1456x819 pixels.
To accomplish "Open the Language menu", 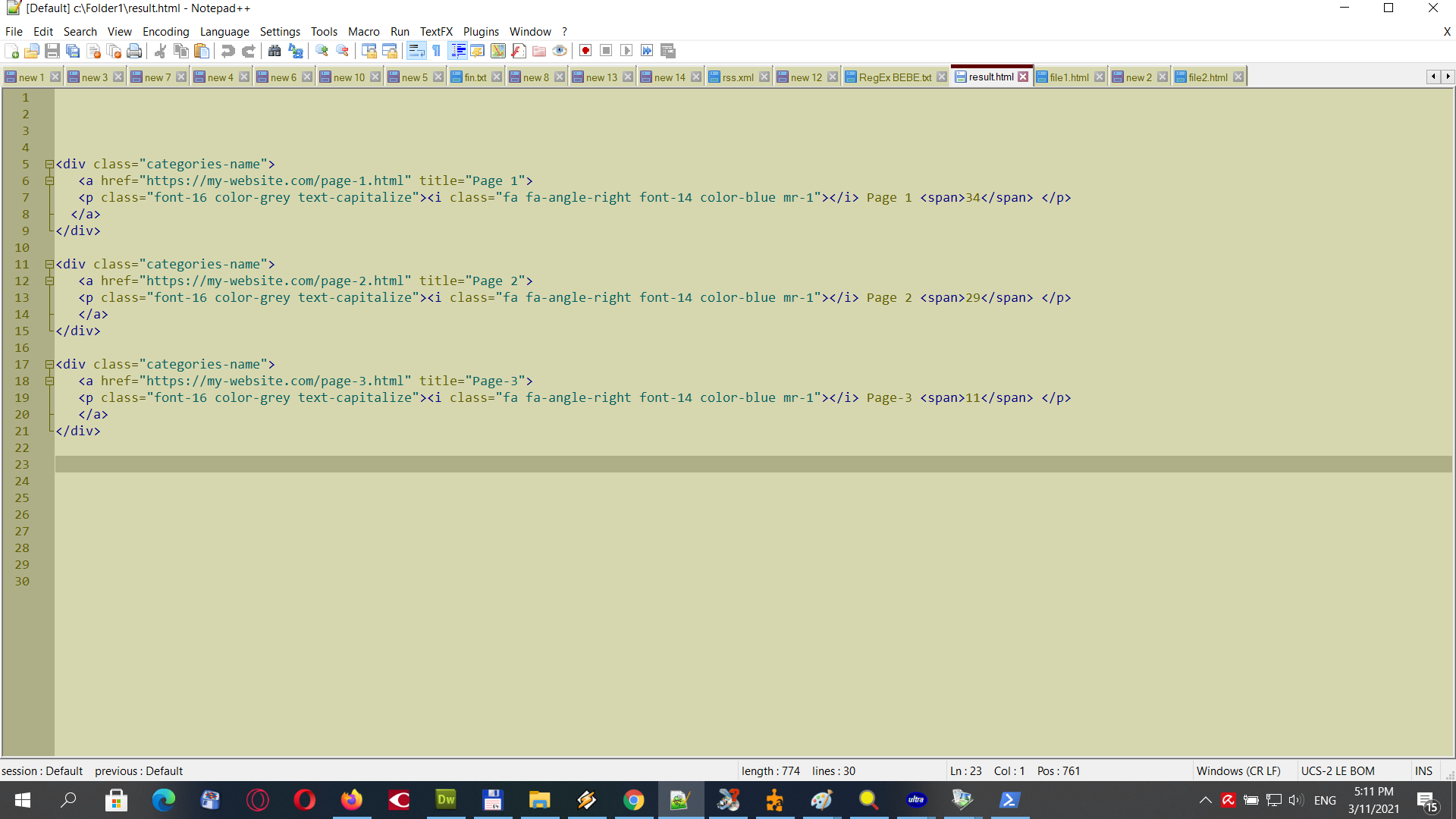I will (x=224, y=31).
